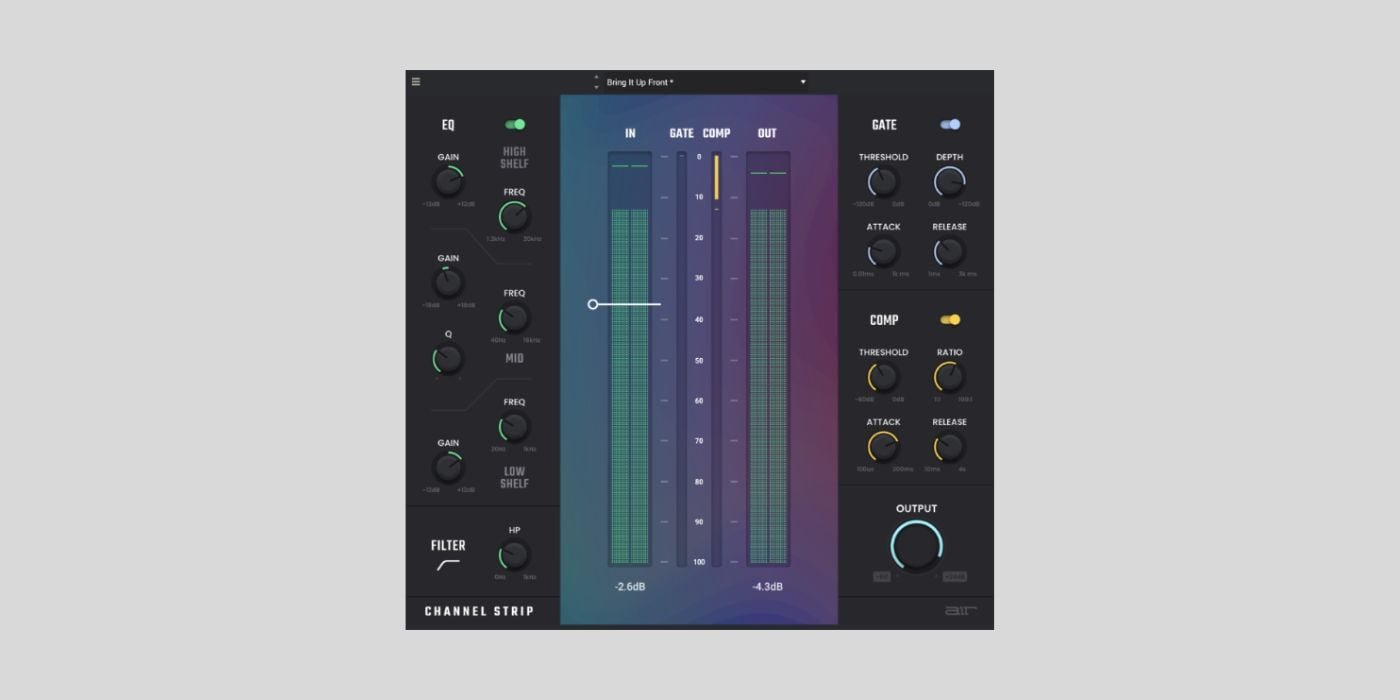The image size is (1400, 700).
Task: Click the Comp RATIO knob
Action: pyautogui.click(x=949, y=378)
